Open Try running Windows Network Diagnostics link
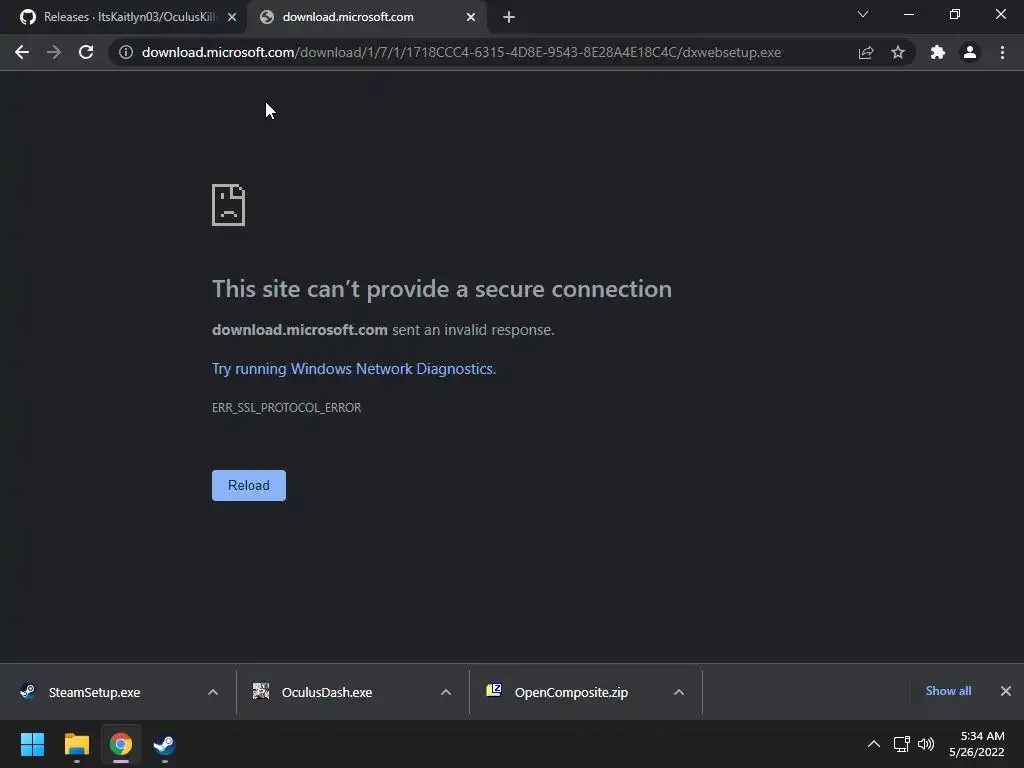The height and width of the screenshot is (768, 1024). pos(354,369)
